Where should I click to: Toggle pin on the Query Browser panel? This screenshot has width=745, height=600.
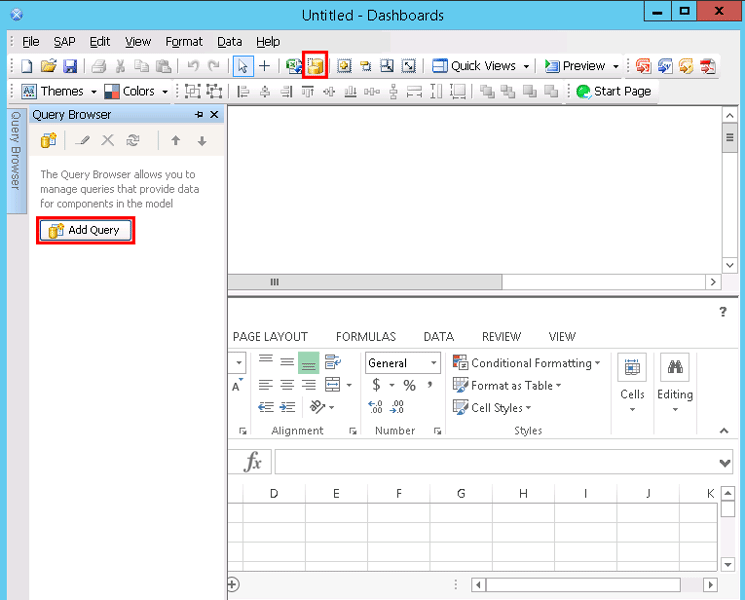click(x=199, y=115)
